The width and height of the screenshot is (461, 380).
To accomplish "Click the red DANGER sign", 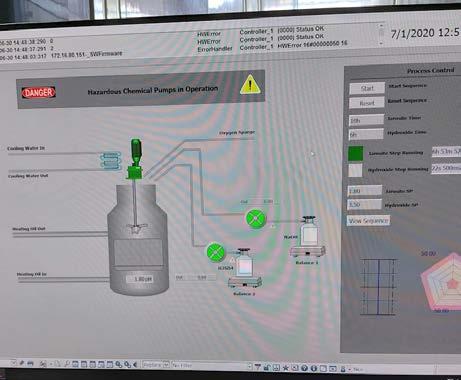I will tap(39, 92).
